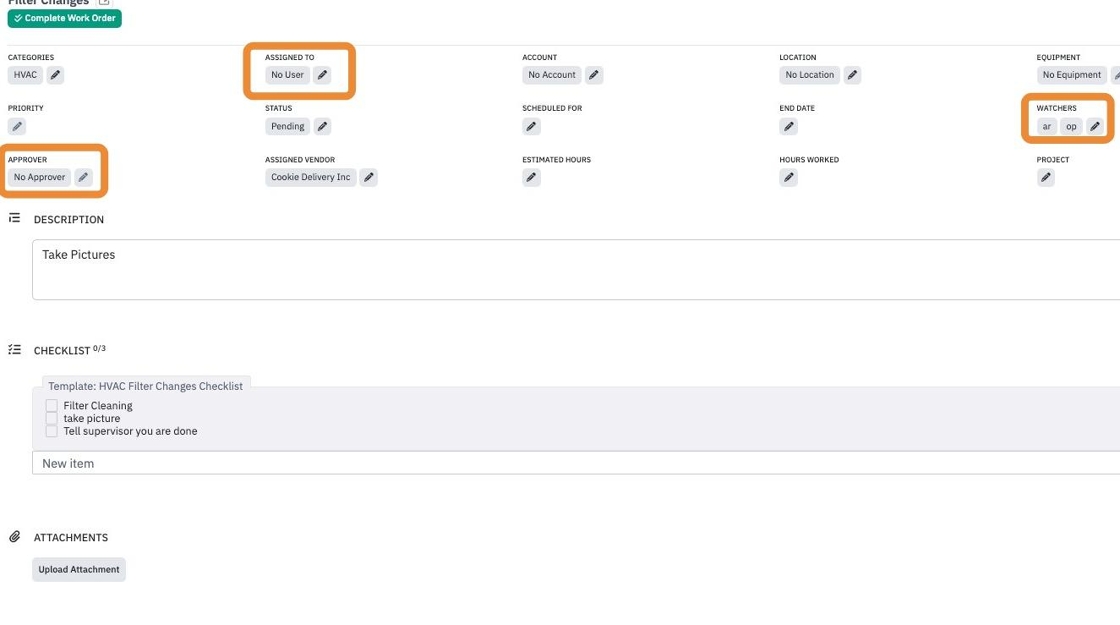1120x625 pixels.
Task: Edit Scheduled For date pencil icon
Action: tap(531, 126)
